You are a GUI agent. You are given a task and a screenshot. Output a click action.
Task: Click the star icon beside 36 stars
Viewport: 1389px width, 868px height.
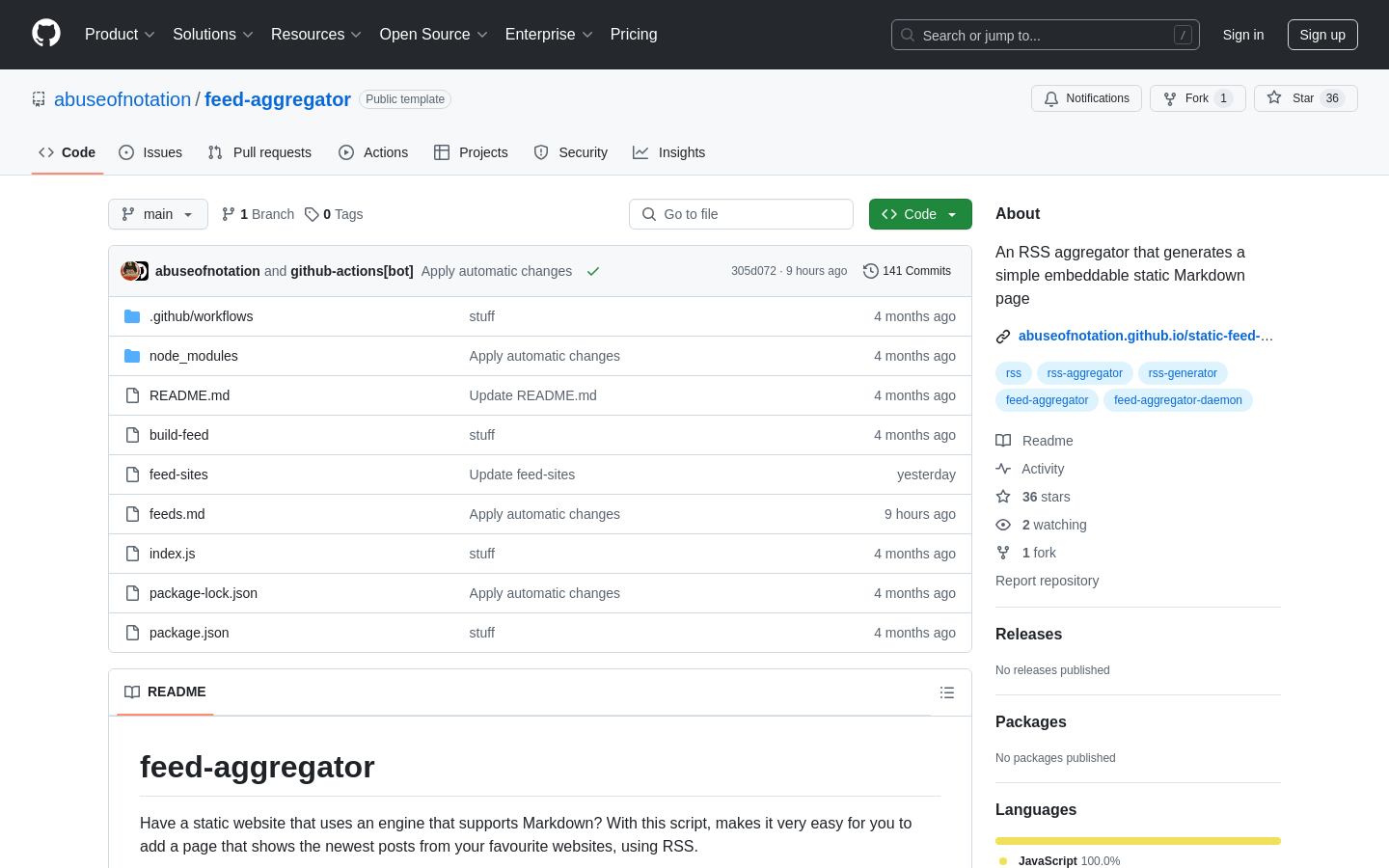(x=1003, y=497)
